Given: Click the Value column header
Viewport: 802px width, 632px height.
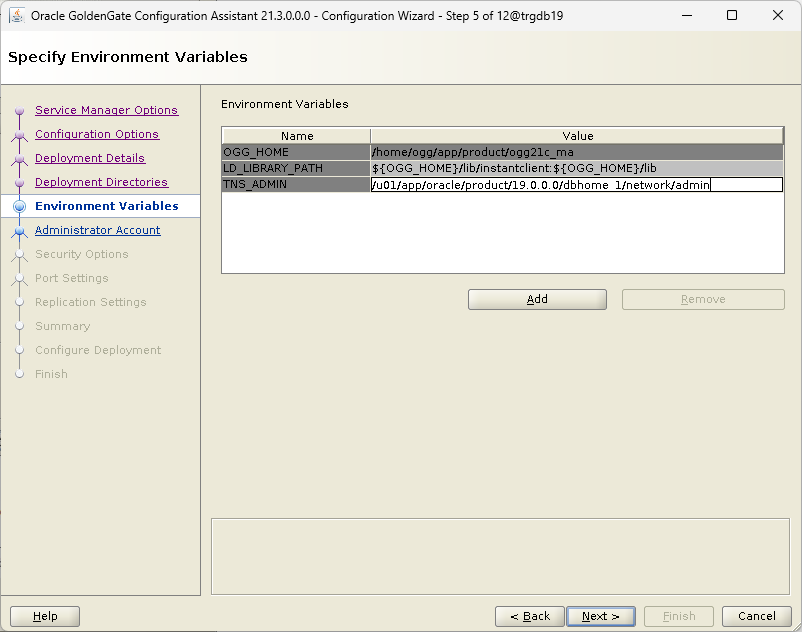Looking at the screenshot, I should [577, 136].
